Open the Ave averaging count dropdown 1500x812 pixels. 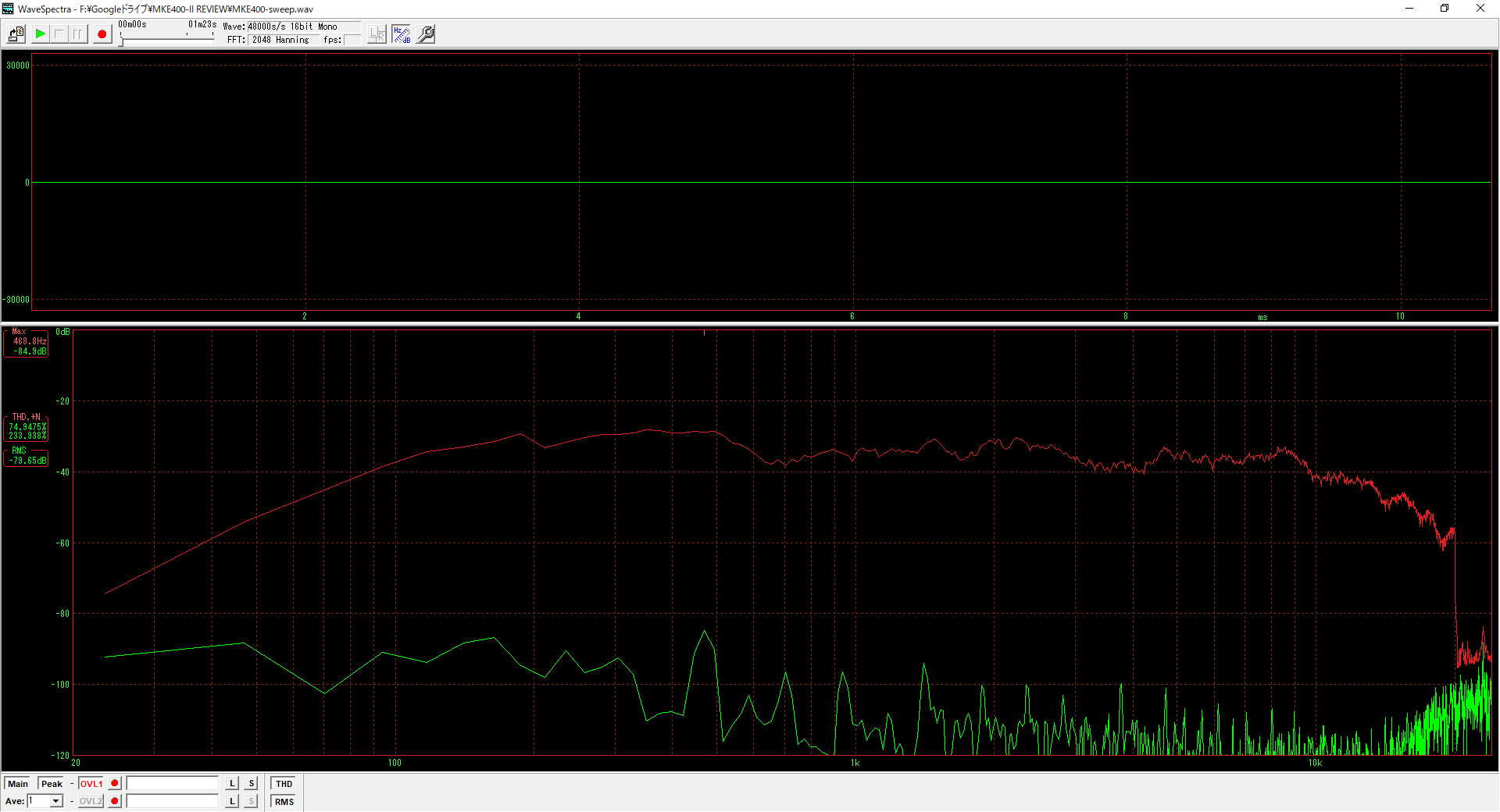(55, 801)
